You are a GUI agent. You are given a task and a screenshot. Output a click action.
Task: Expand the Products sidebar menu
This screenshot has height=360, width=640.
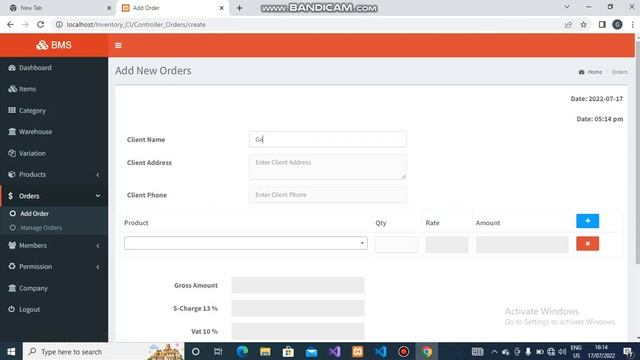point(54,174)
